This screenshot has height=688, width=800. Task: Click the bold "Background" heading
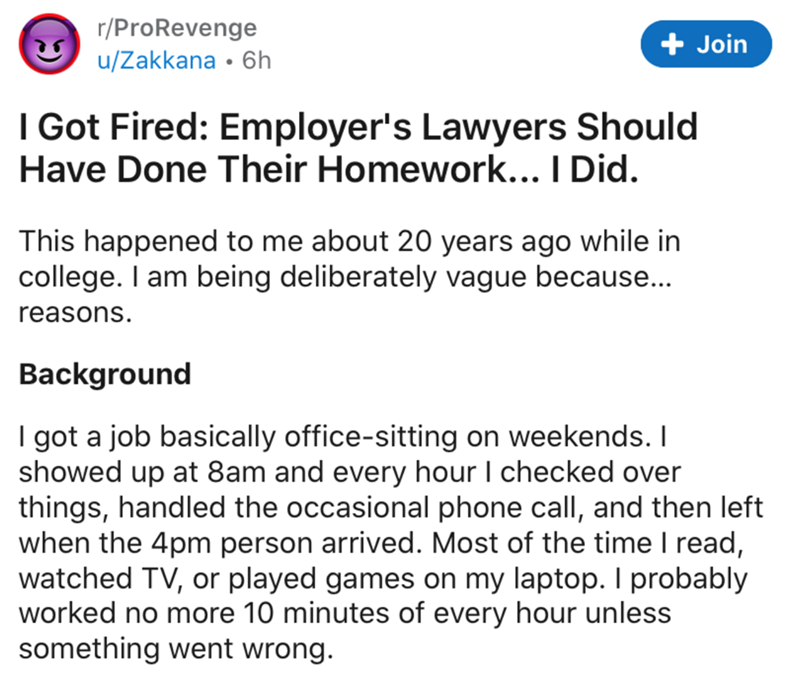(x=105, y=374)
